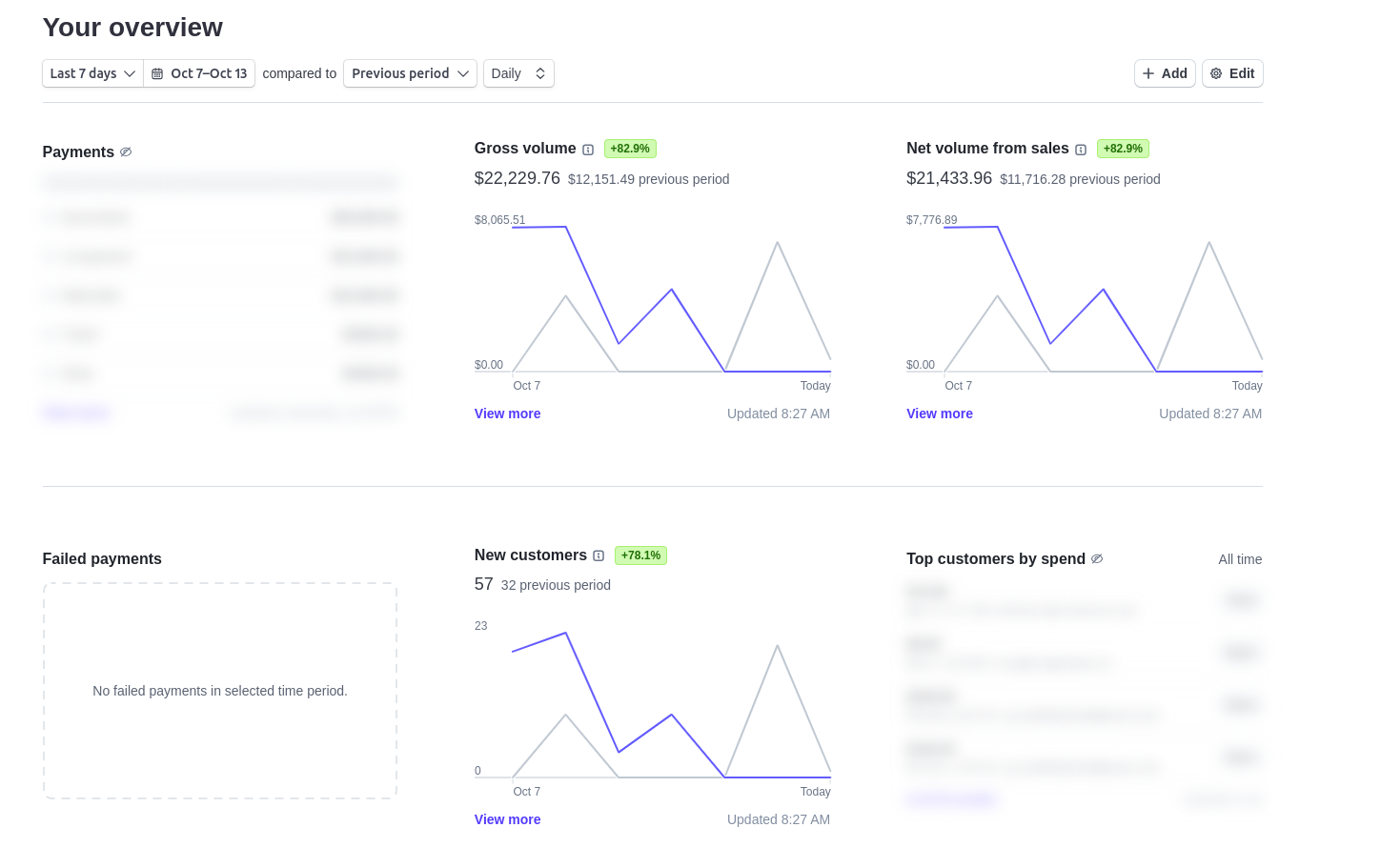Click the +82.9% badge next to Gross volume
This screenshot has width=1381, height=868.
[x=630, y=149]
